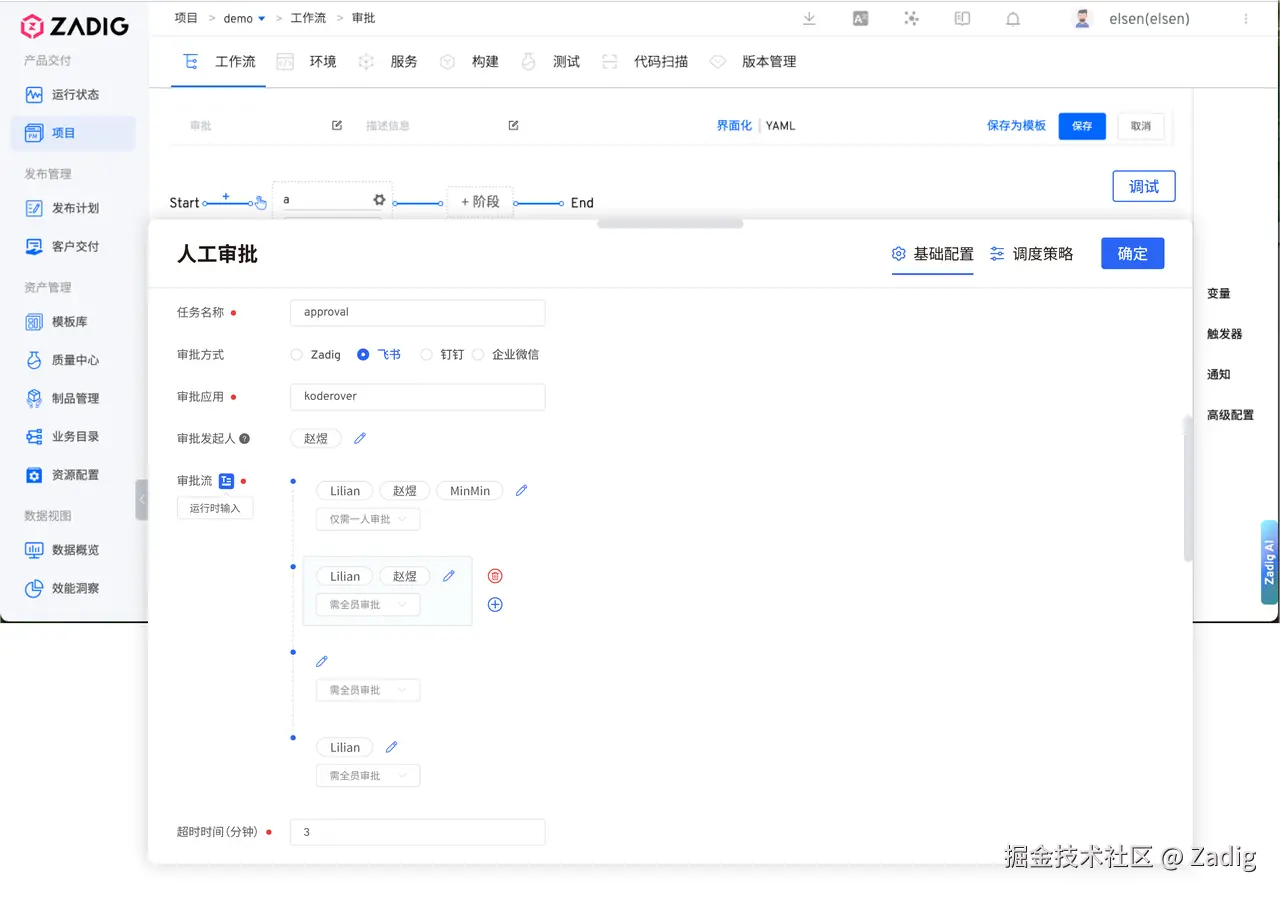The width and height of the screenshot is (1280, 897).
Task: Open 资源配置 in sidebar
Action: 73,475
